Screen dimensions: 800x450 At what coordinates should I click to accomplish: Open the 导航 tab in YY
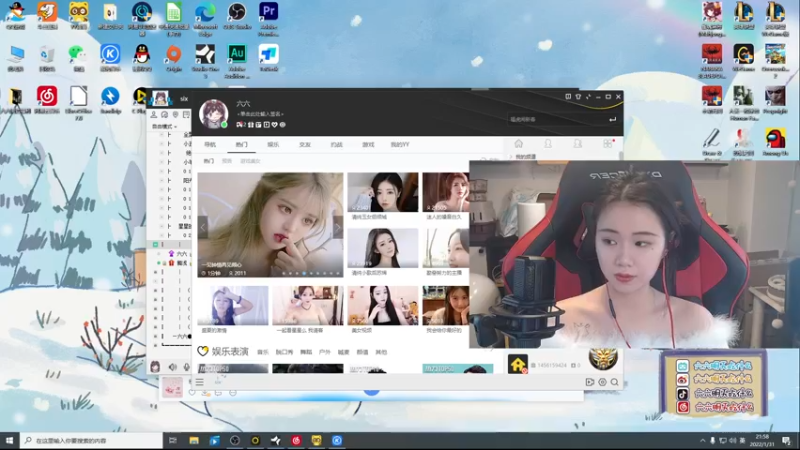coord(210,145)
